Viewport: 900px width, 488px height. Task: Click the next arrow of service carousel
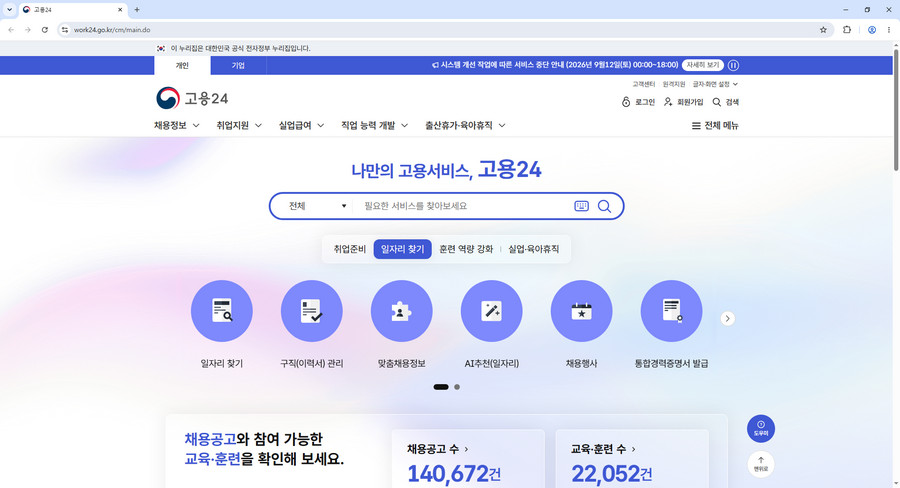[727, 319]
